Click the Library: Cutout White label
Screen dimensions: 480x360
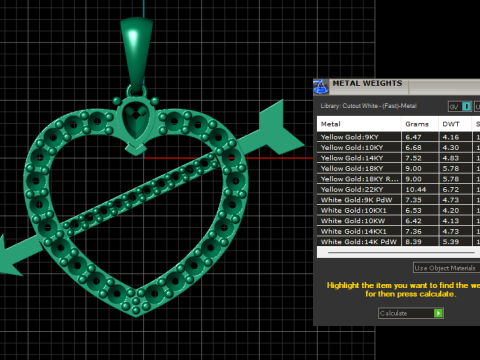pos(368,106)
